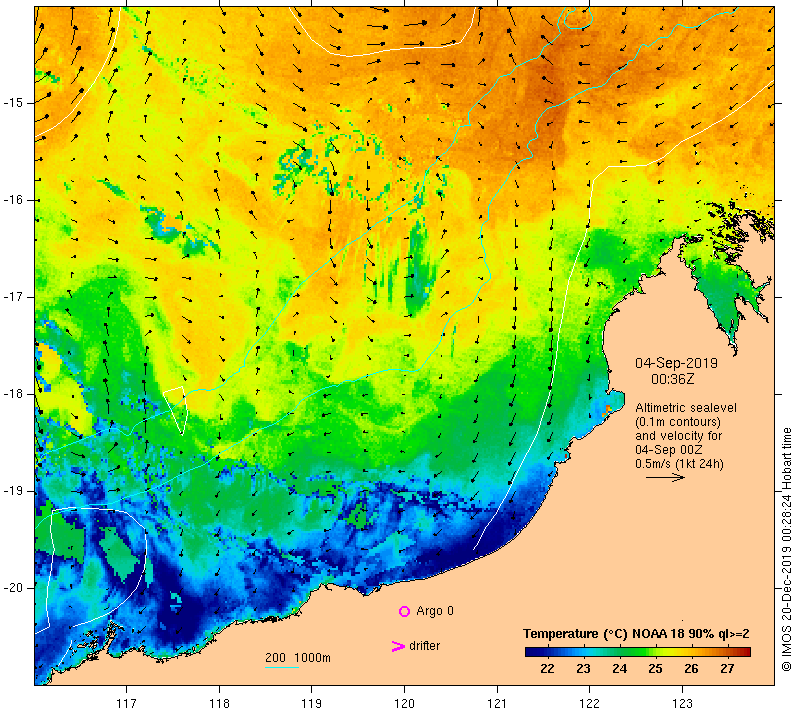Click the '0.5m/s (1kt 24h)' caption
Image resolution: width=800 pixels, height=710 pixels.
[x=679, y=464]
